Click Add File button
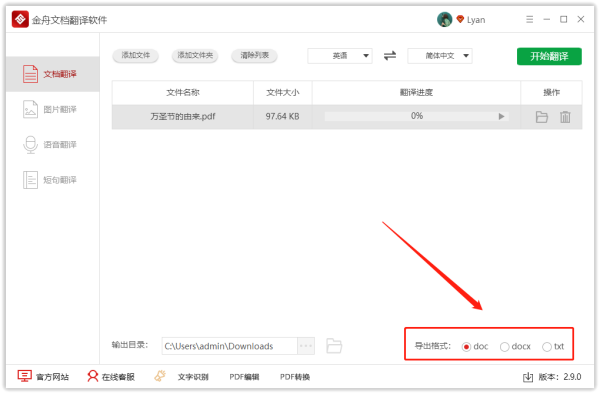The image size is (600, 394). 135,55
